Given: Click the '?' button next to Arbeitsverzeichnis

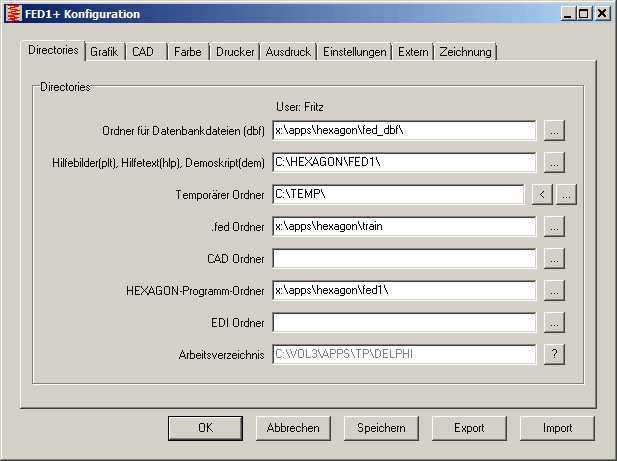Looking at the screenshot, I should point(555,354).
